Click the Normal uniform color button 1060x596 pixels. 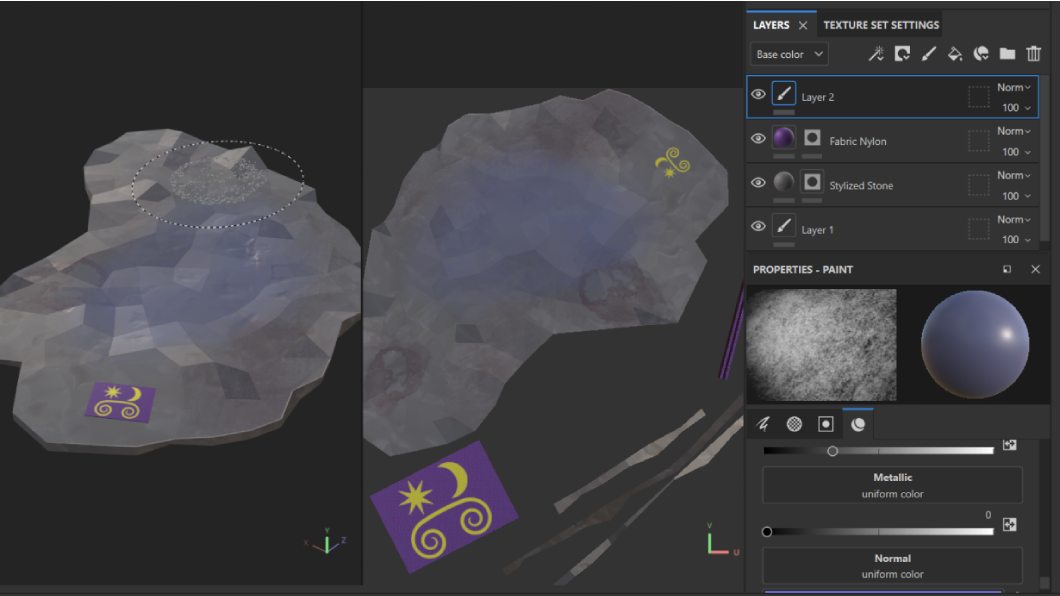[x=892, y=566]
